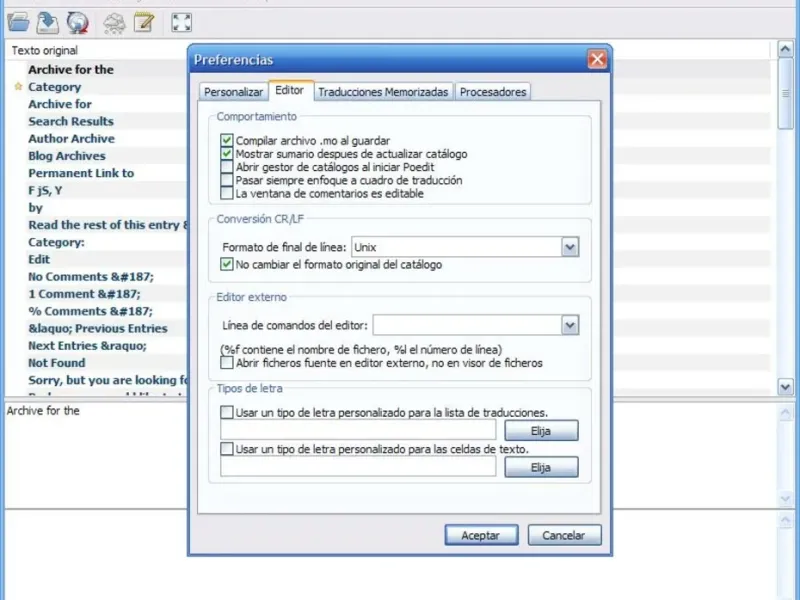Enable 'Abrir gestor de catálogos al iniciar Poedit'
800x600 pixels.
[227, 167]
